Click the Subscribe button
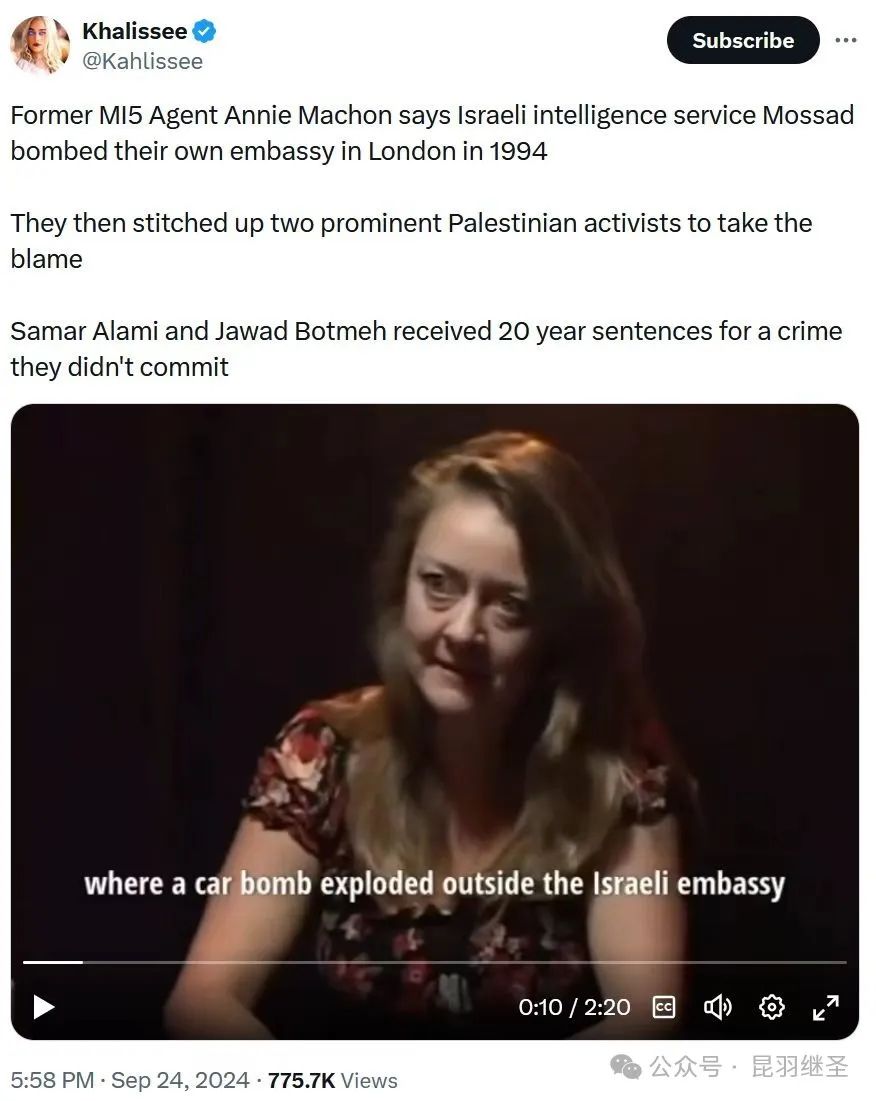Screen dimensions: 876x1101 [x=743, y=40]
